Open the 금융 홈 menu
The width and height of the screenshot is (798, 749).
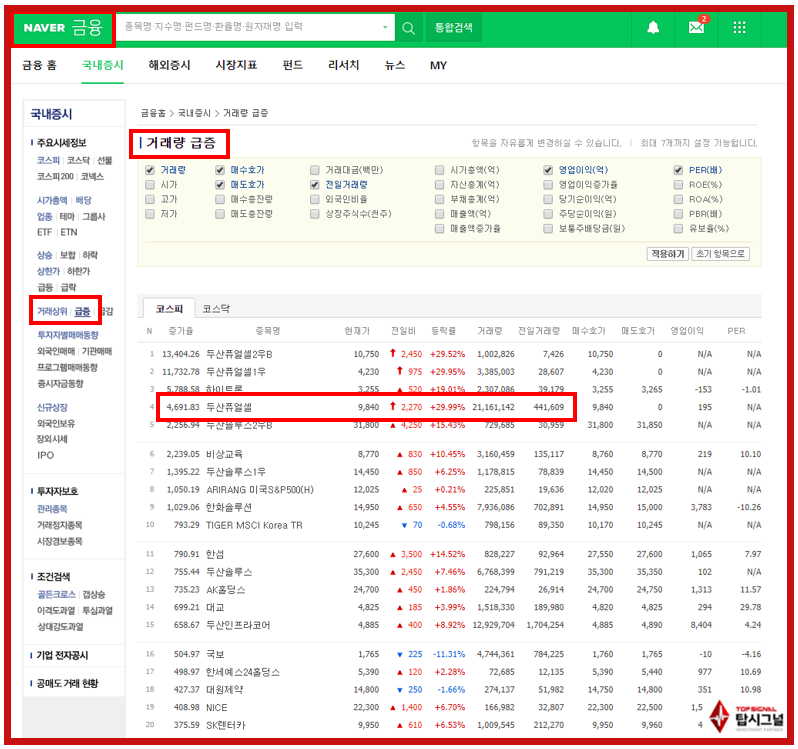[39, 65]
